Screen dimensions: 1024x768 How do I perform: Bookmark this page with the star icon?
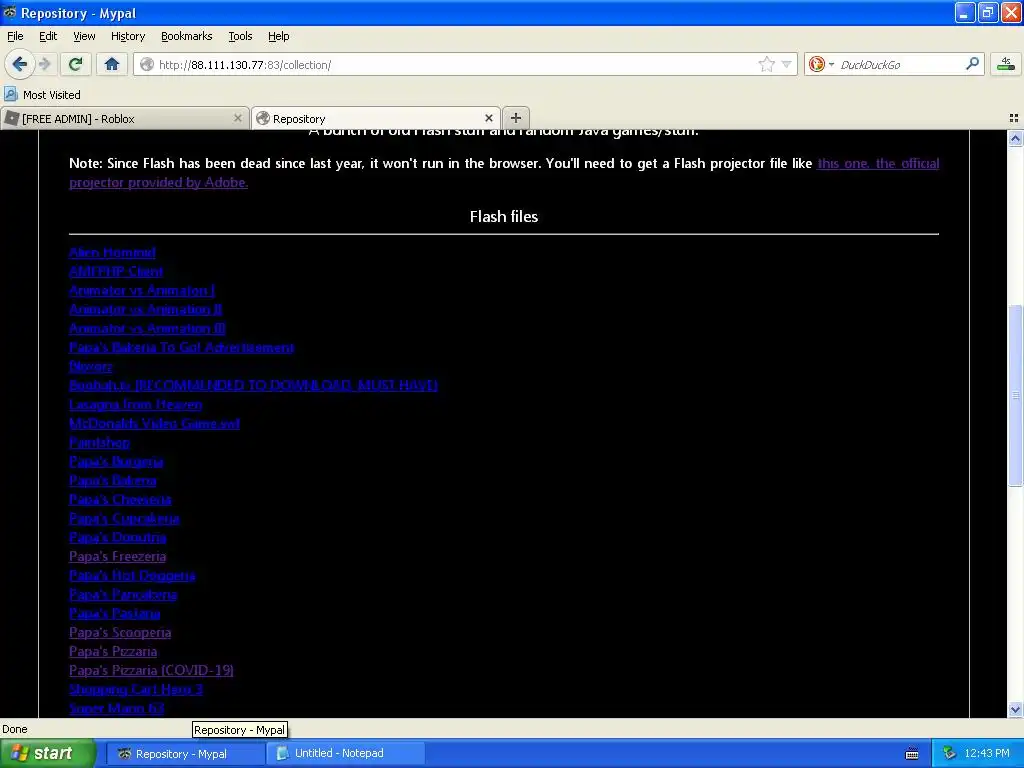click(766, 64)
